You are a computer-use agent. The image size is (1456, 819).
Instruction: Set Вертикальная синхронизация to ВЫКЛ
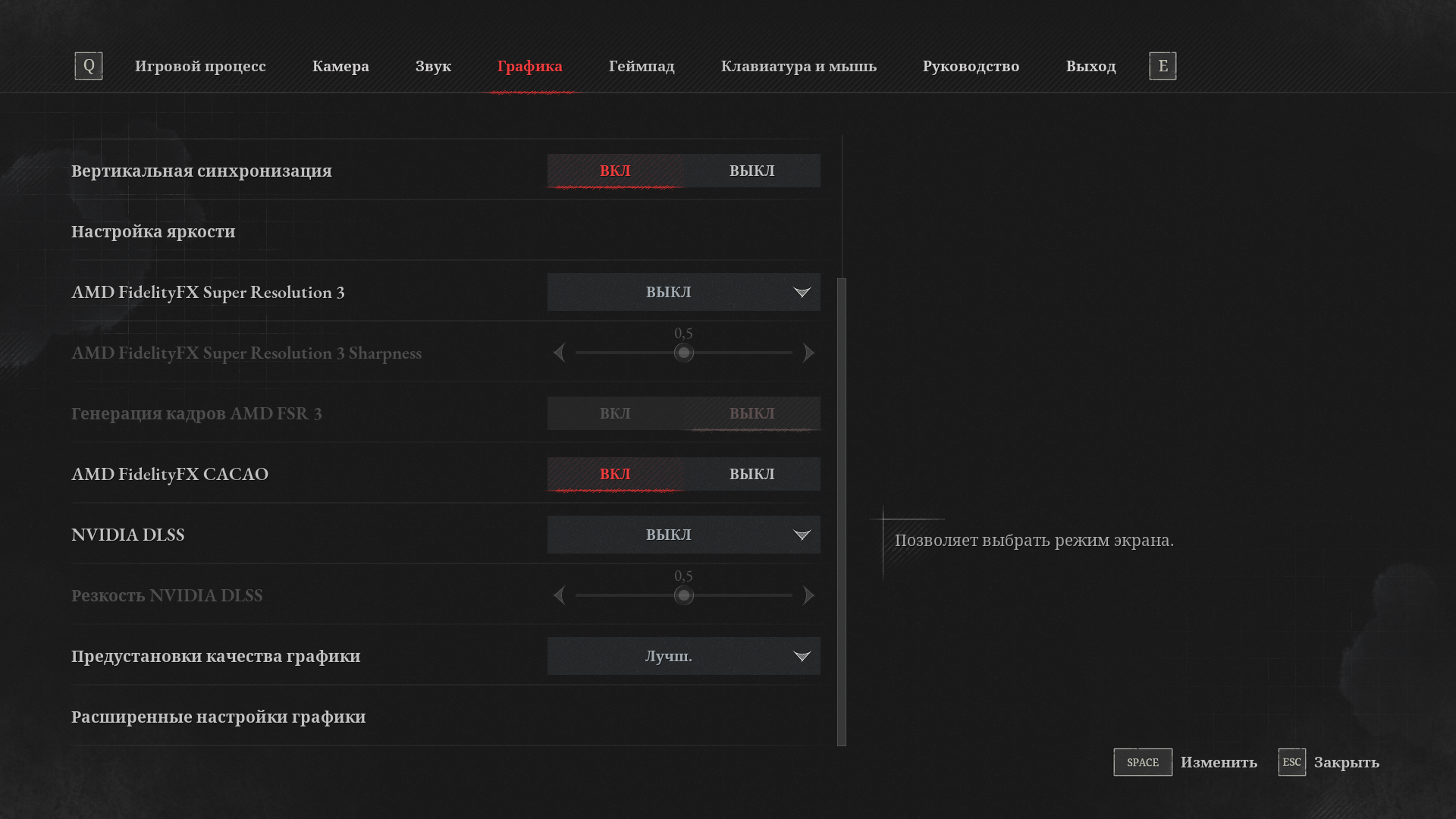tap(752, 171)
